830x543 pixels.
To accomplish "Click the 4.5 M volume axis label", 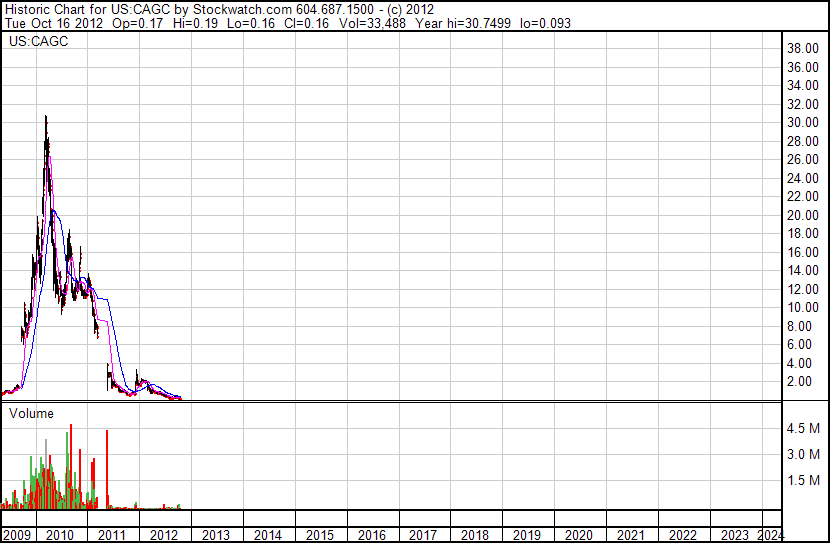I will click(x=803, y=428).
